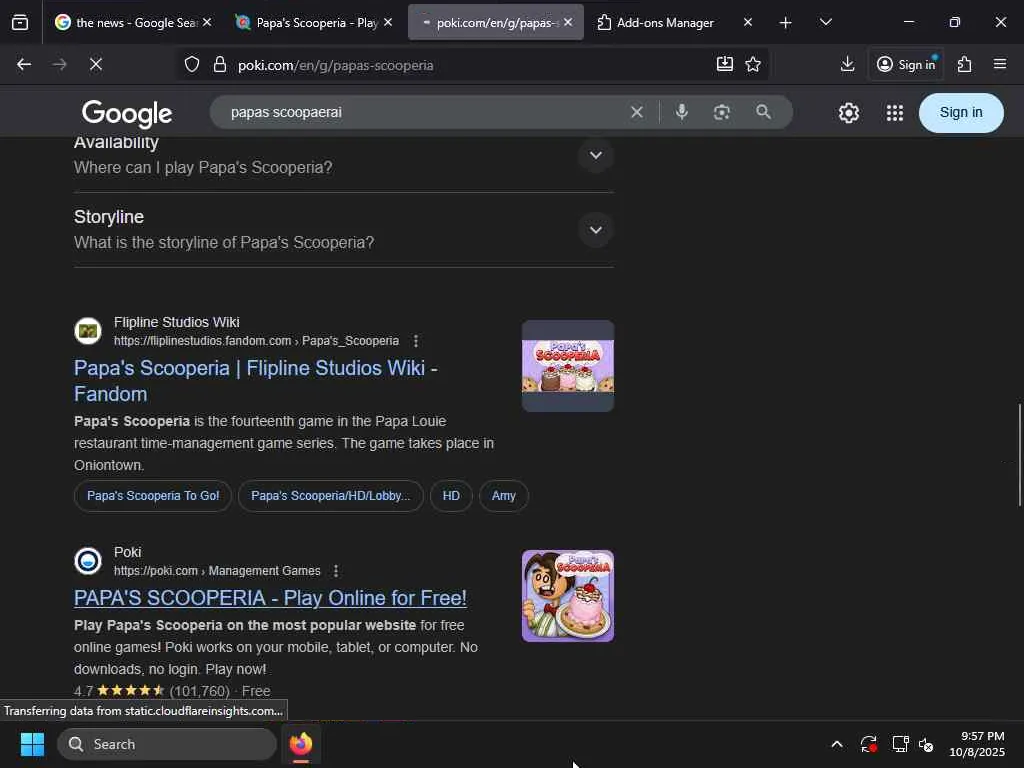The width and height of the screenshot is (1024, 768).
Task: Click Flipline Studios Wiki favicon
Action: point(88,331)
